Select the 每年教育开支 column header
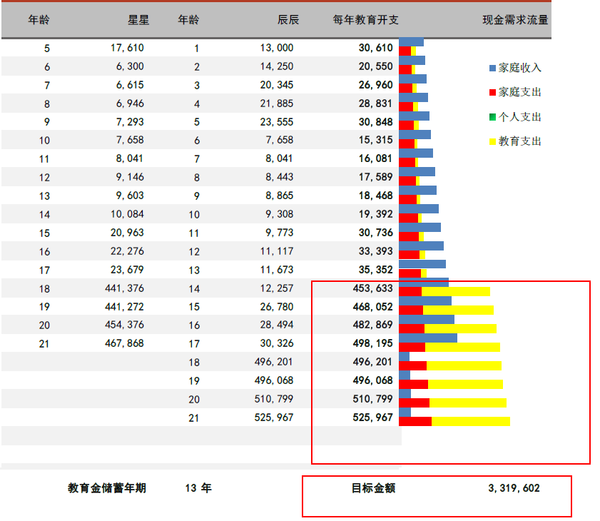Image resolution: width=600 pixels, height=521 pixels. click(365, 20)
